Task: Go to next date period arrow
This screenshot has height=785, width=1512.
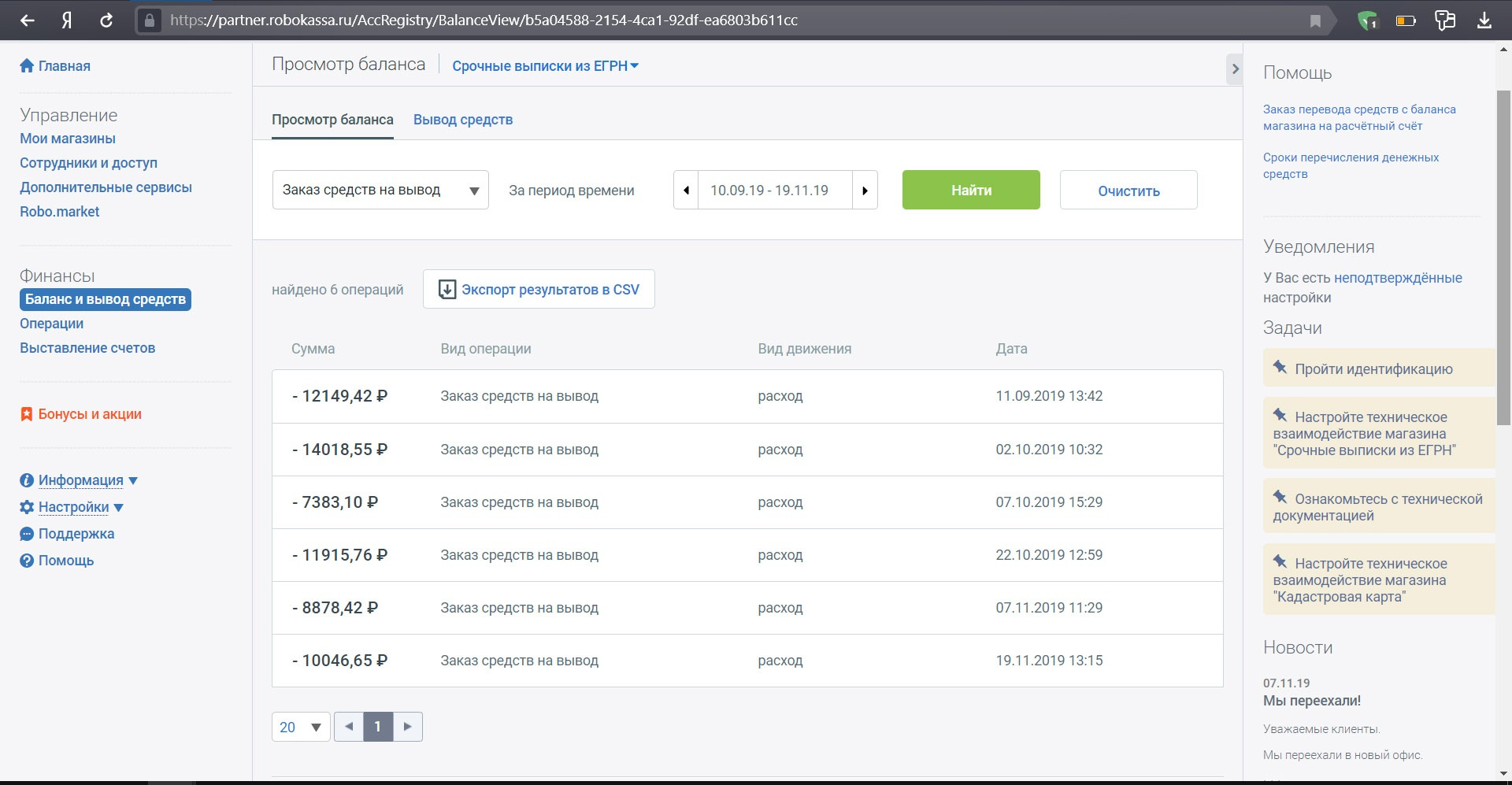Action: [865, 191]
